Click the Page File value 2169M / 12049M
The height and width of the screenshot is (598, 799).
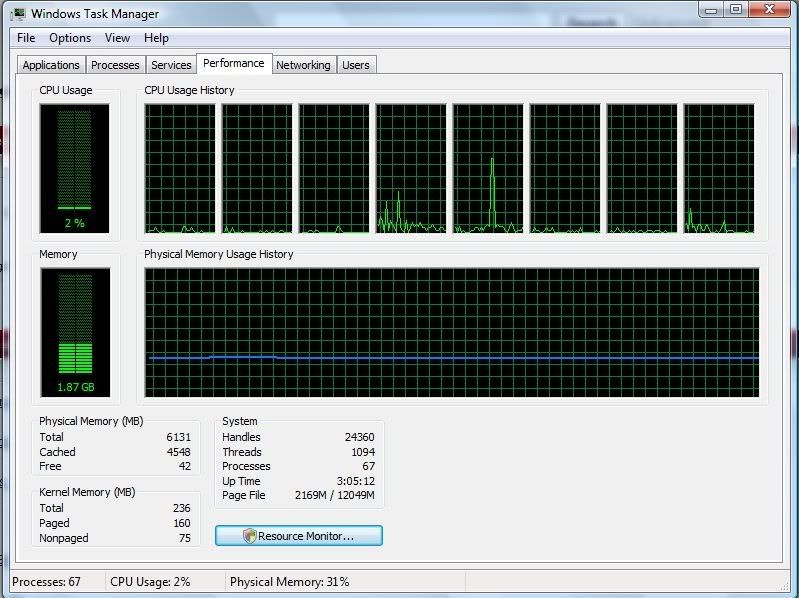pyautogui.click(x=335, y=495)
